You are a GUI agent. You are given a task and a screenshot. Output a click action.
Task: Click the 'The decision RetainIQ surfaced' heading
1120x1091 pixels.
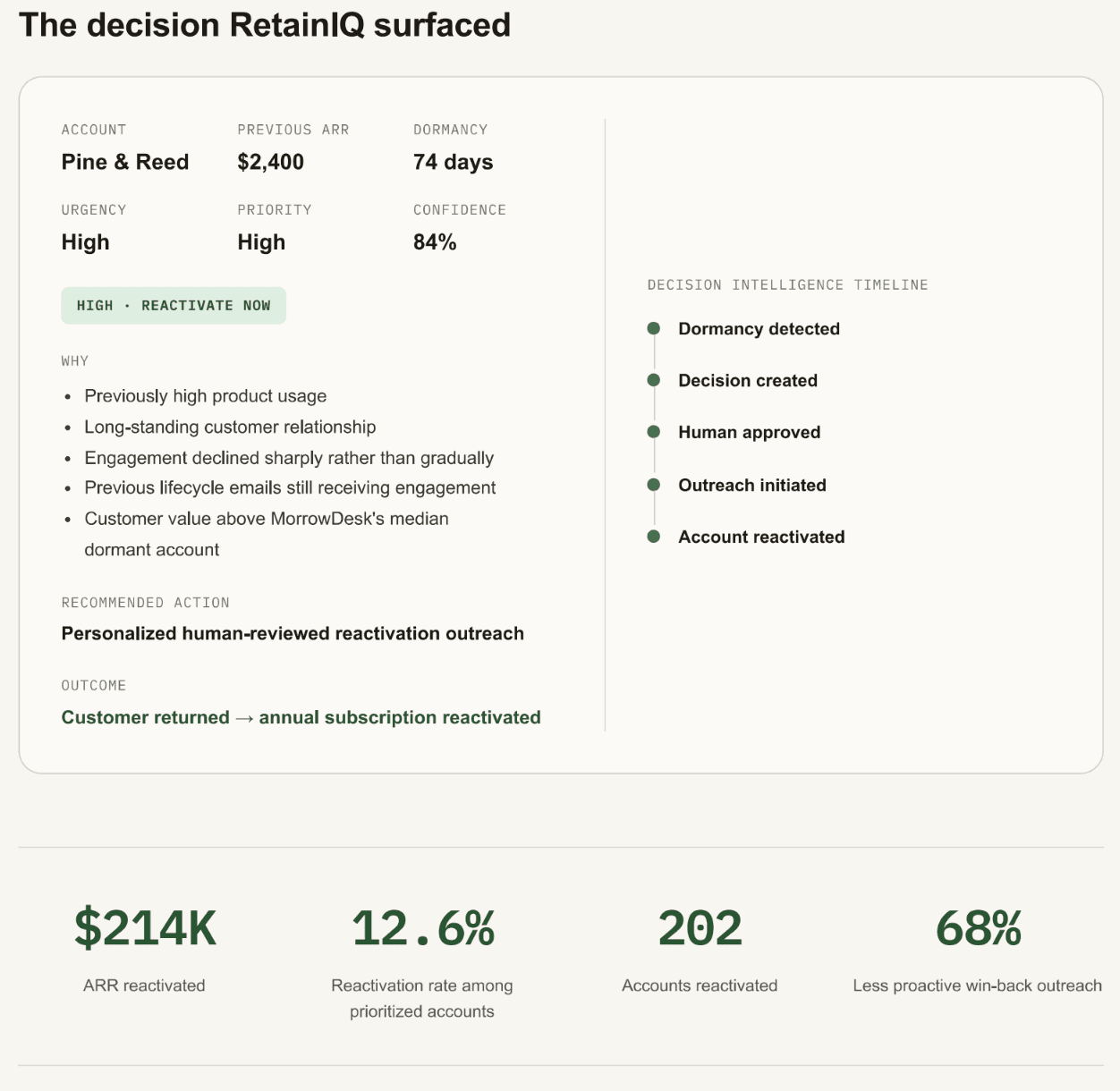coord(265,25)
